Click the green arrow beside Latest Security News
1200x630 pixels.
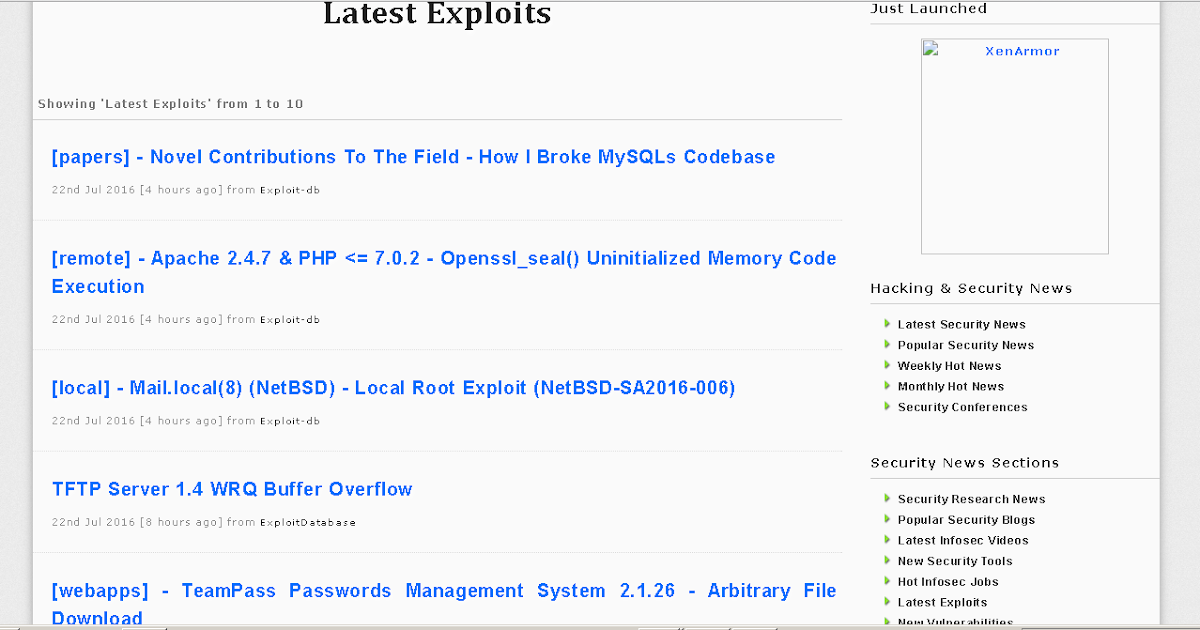(x=887, y=324)
